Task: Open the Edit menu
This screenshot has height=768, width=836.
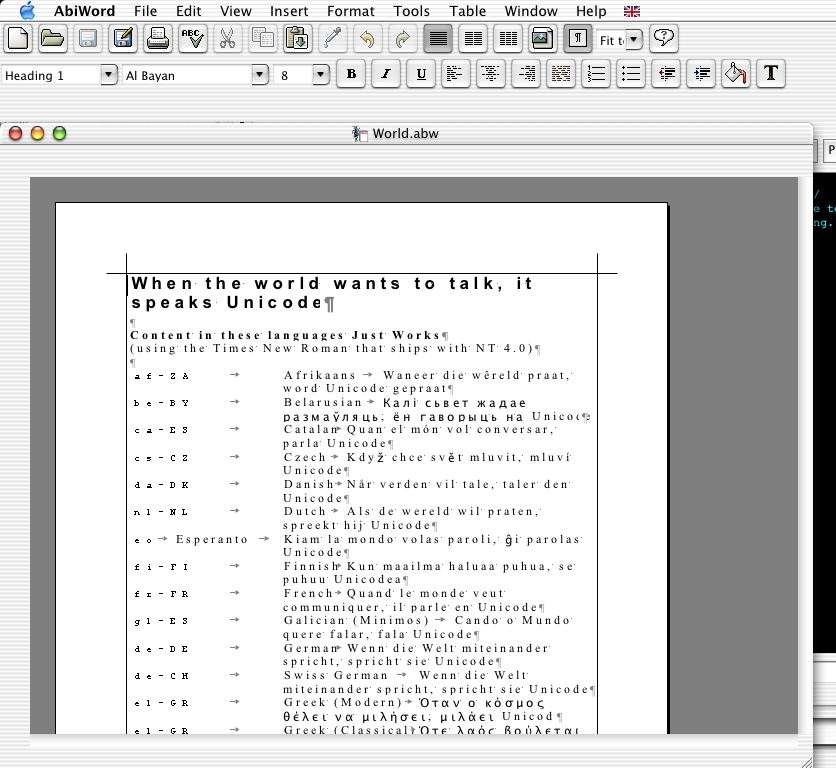Action: (189, 11)
